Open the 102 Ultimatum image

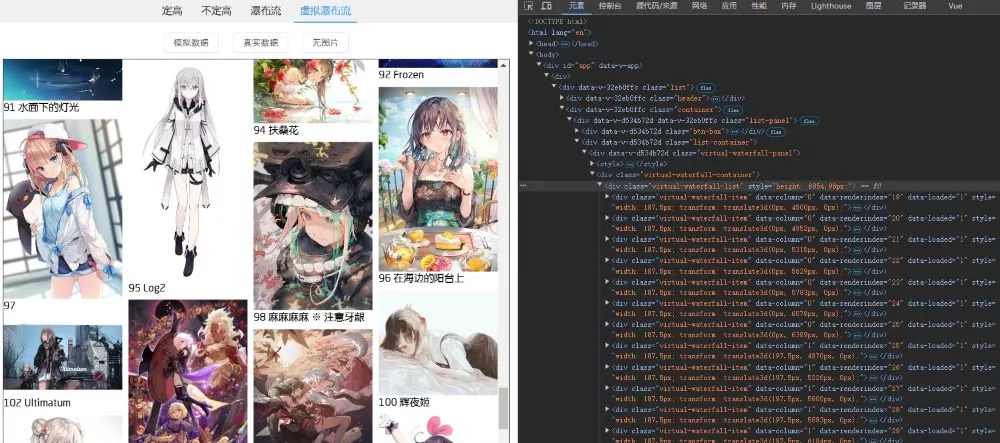coord(62,357)
